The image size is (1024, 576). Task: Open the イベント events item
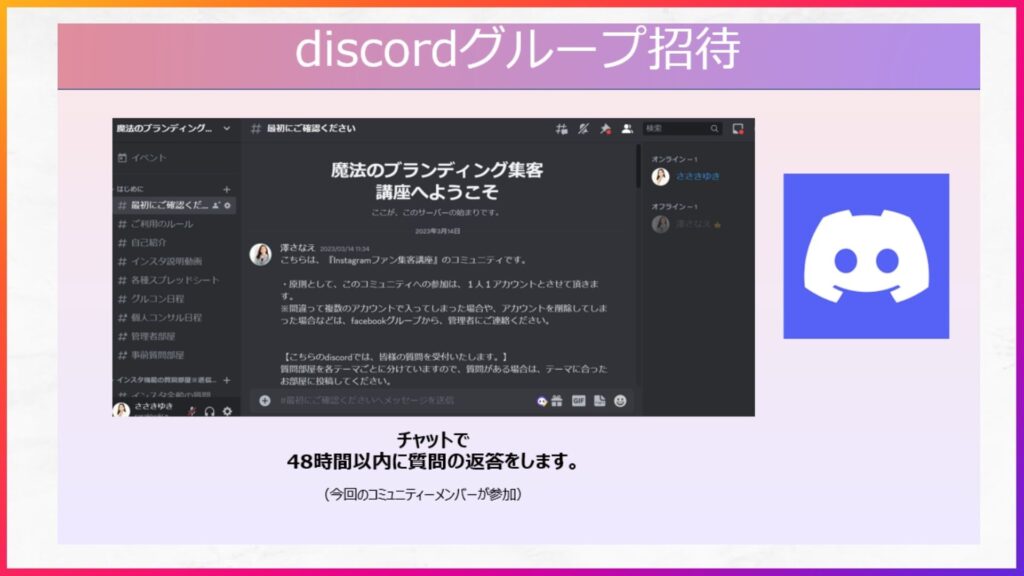coord(142,157)
